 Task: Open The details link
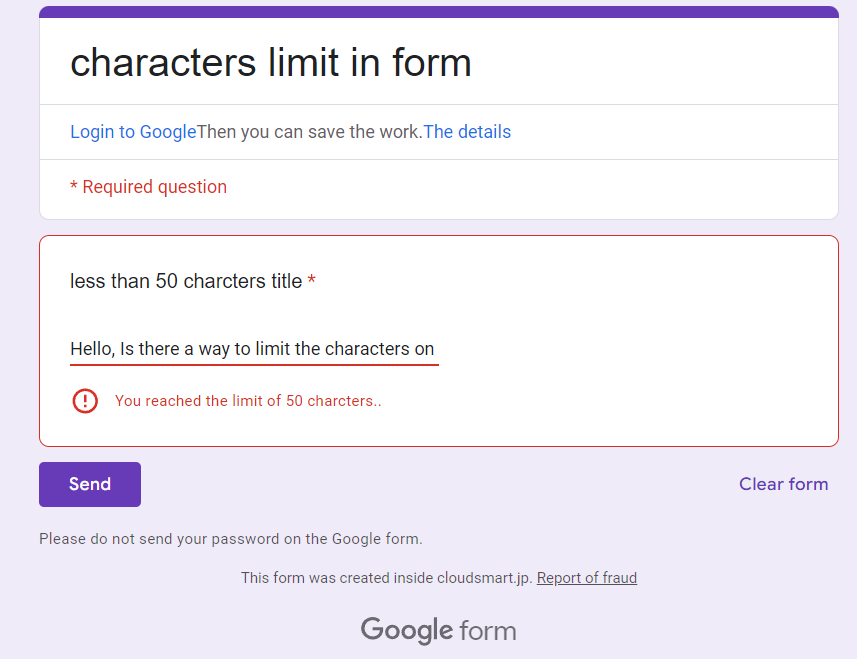click(x=467, y=132)
